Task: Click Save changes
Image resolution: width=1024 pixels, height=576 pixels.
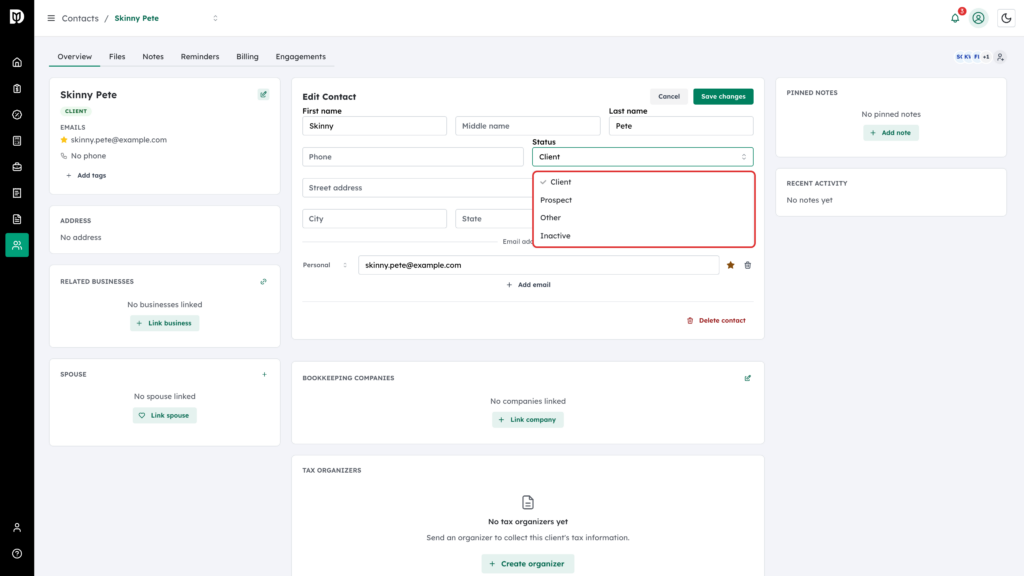Action: [x=723, y=97]
